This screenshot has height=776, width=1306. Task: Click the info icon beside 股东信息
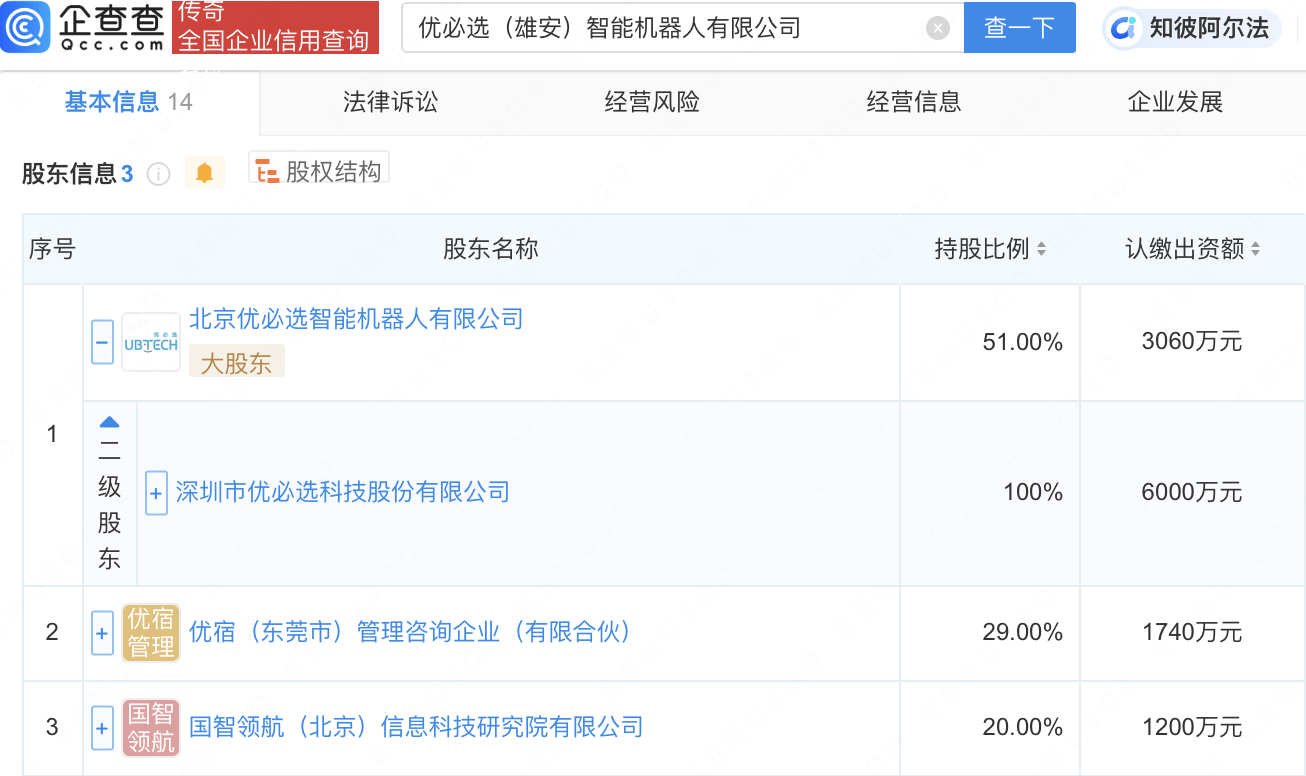coord(158,174)
